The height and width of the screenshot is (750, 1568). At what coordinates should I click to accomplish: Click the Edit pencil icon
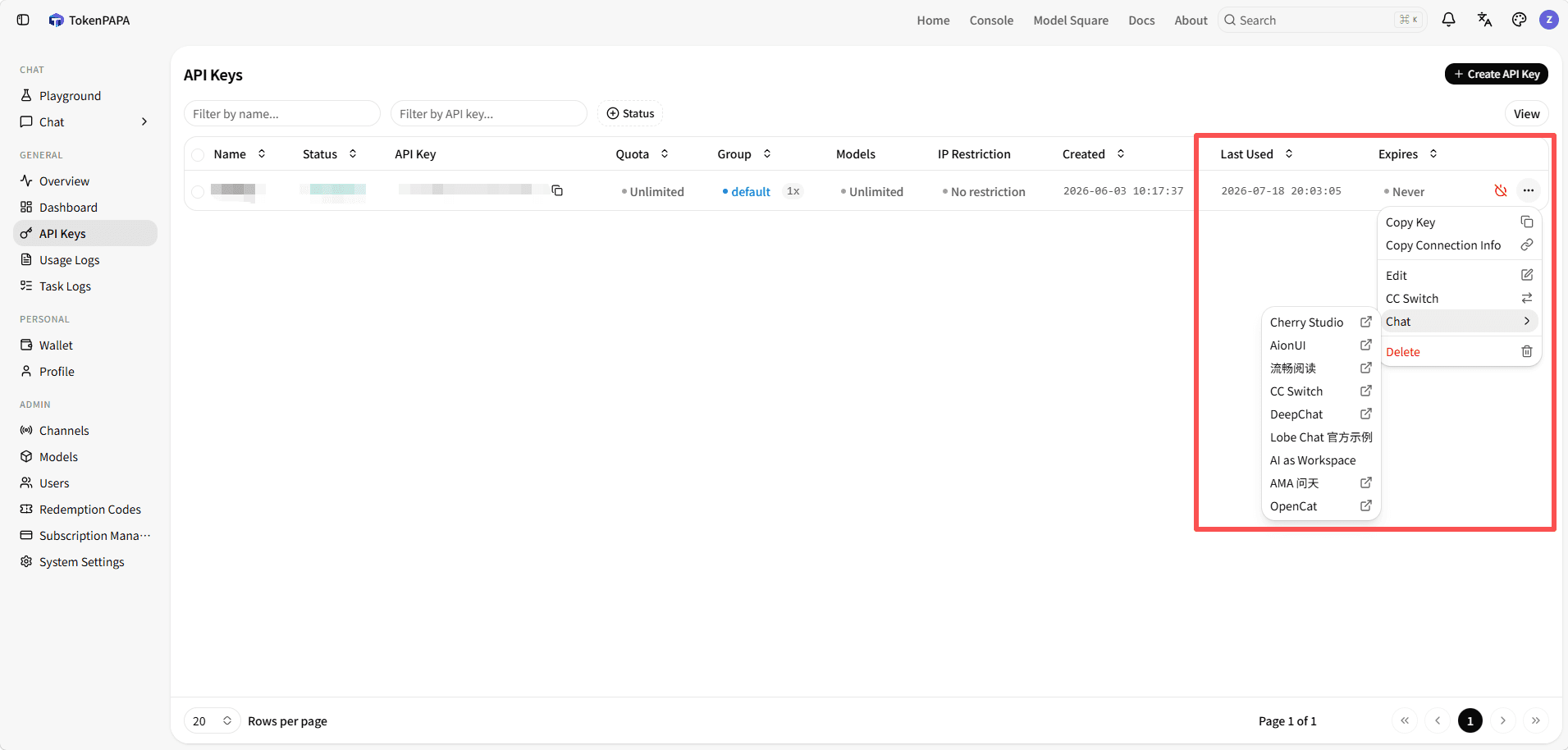[1527, 275]
